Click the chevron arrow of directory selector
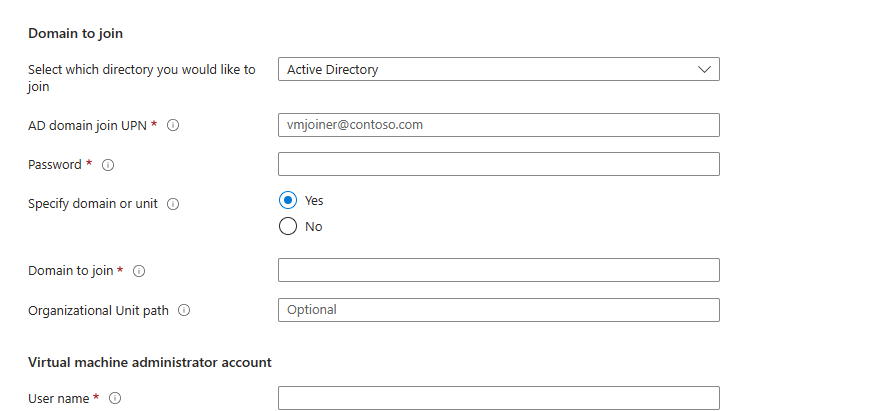The height and width of the screenshot is (411, 887). click(704, 70)
